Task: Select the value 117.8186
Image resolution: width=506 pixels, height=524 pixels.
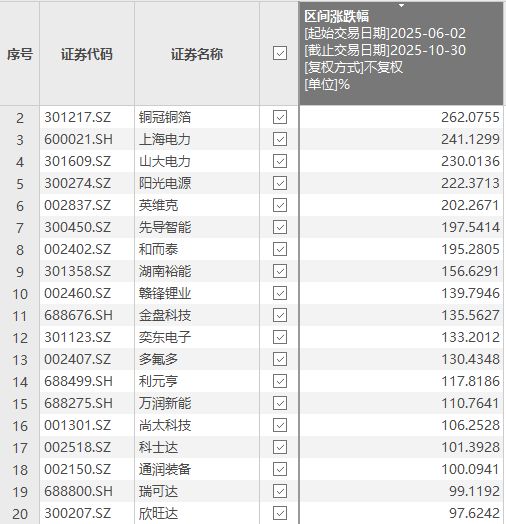Action: (470, 381)
